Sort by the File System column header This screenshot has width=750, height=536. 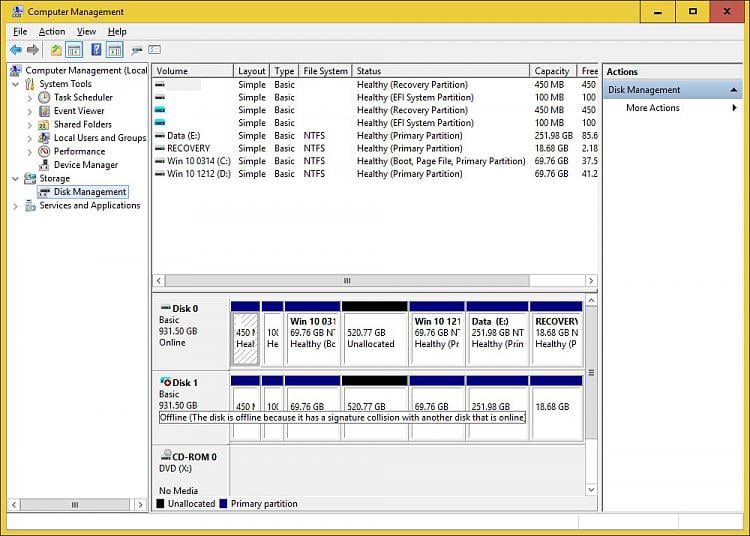coord(325,71)
